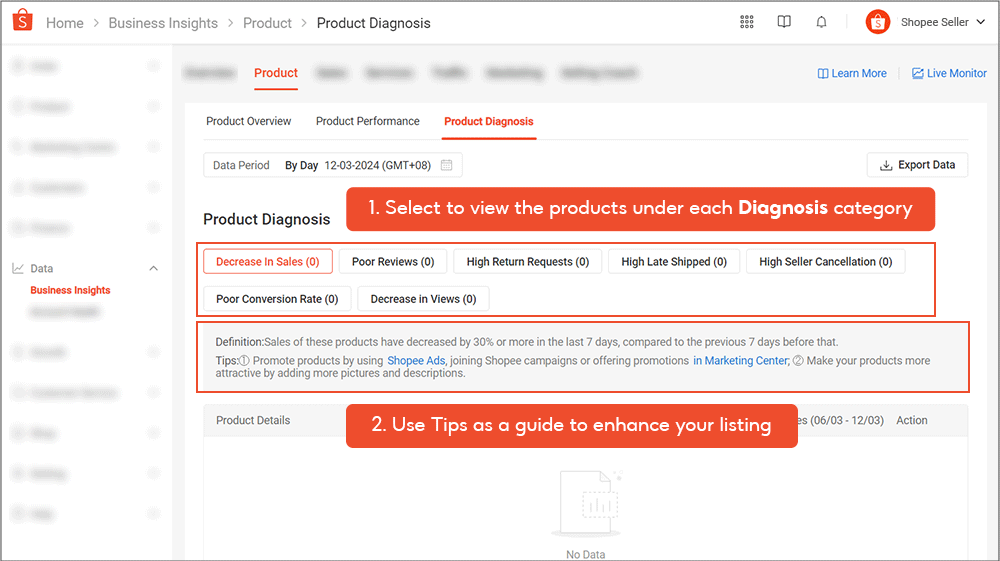Go to Product breadcrumb
Image resolution: width=1000 pixels, height=561 pixels.
click(267, 23)
